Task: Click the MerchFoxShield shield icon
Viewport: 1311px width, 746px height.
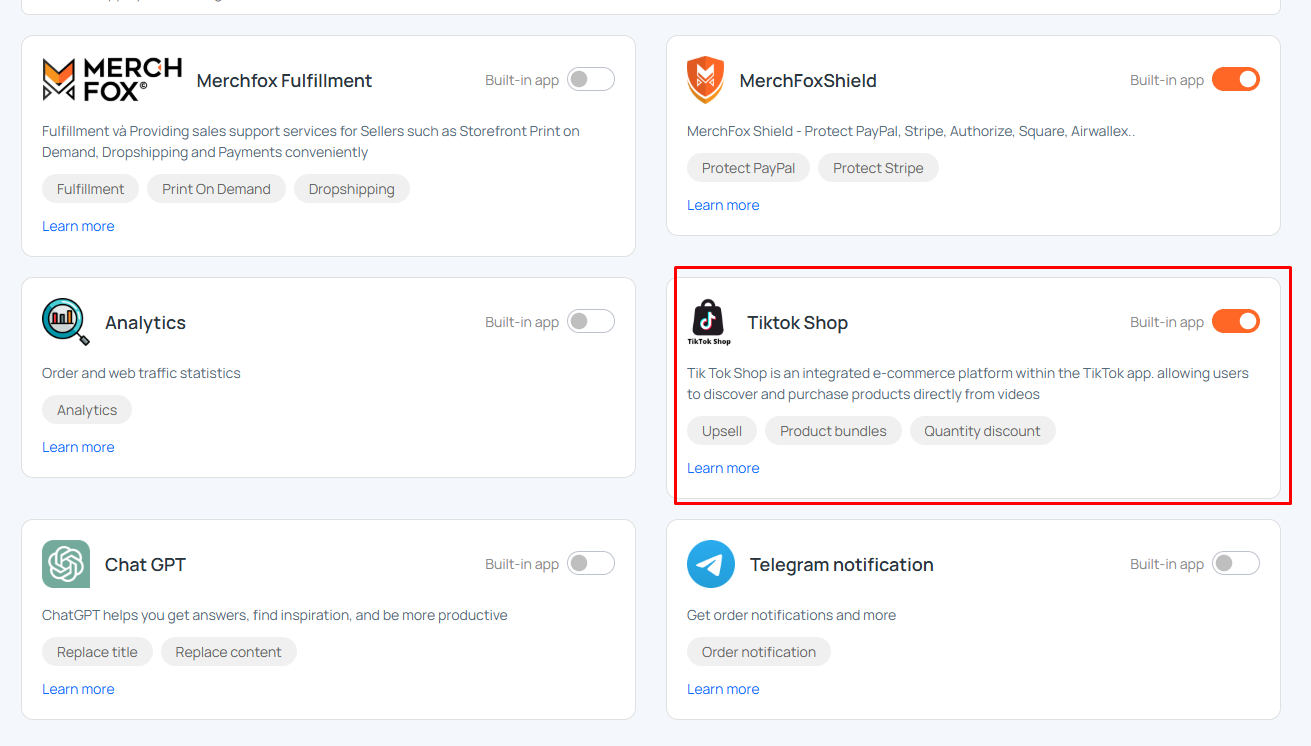Action: point(705,80)
